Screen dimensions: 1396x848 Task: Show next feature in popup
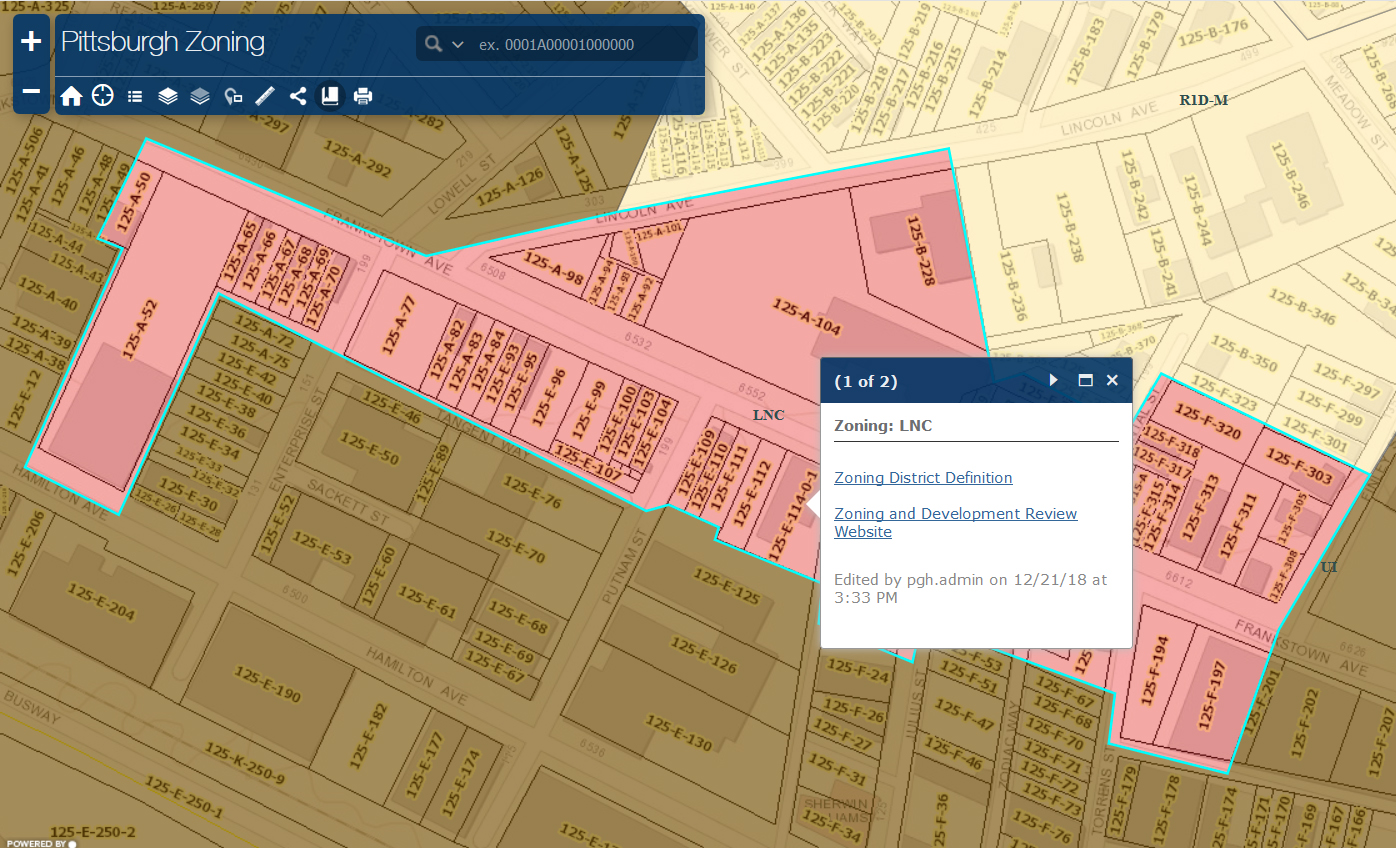point(1053,380)
